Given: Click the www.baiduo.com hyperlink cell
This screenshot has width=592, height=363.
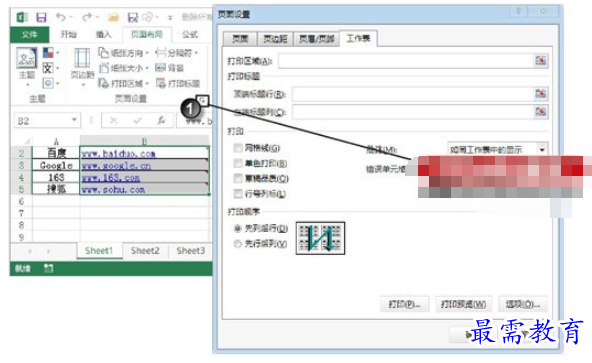Looking at the screenshot, I should point(145,153).
